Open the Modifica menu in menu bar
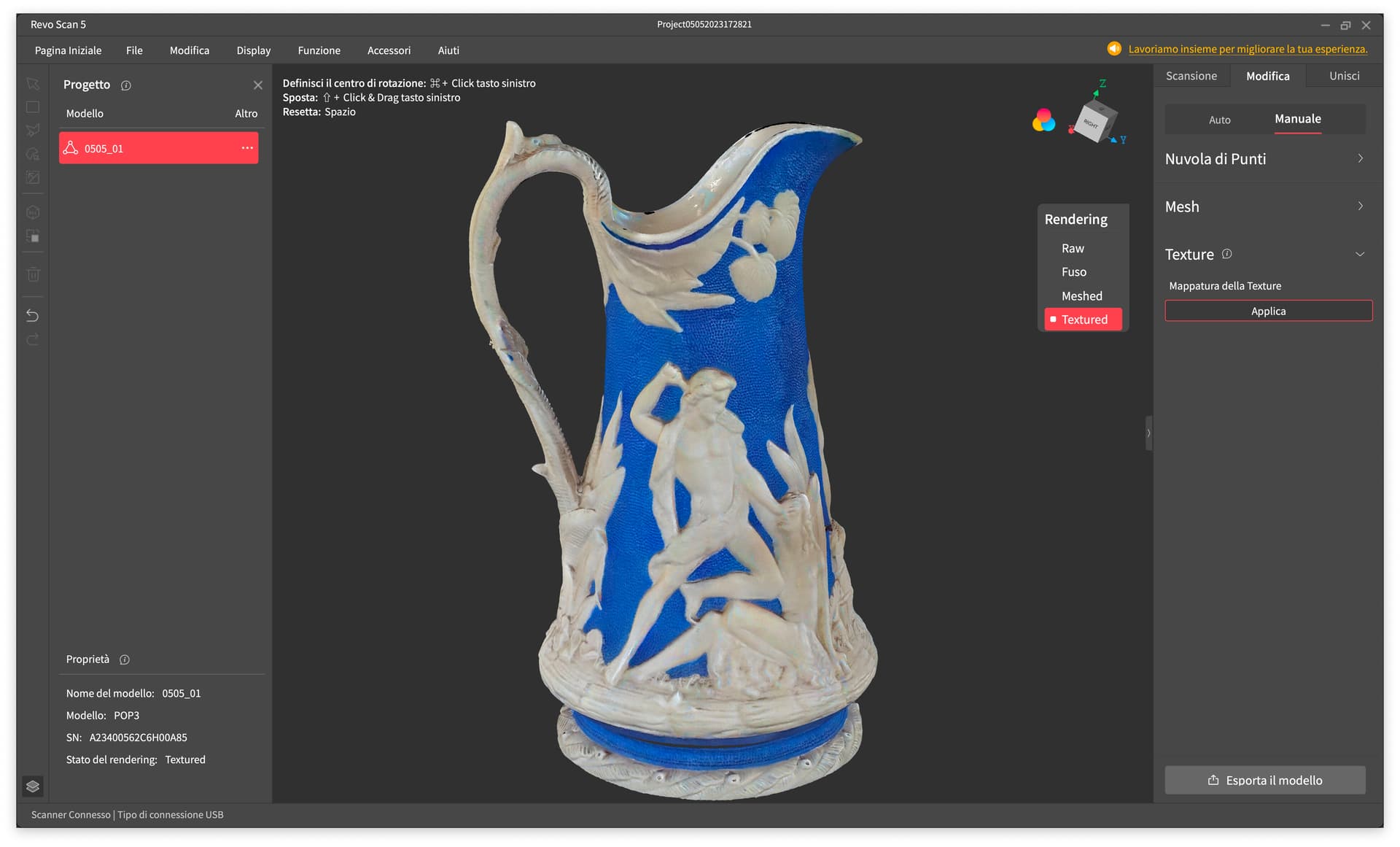 point(190,50)
